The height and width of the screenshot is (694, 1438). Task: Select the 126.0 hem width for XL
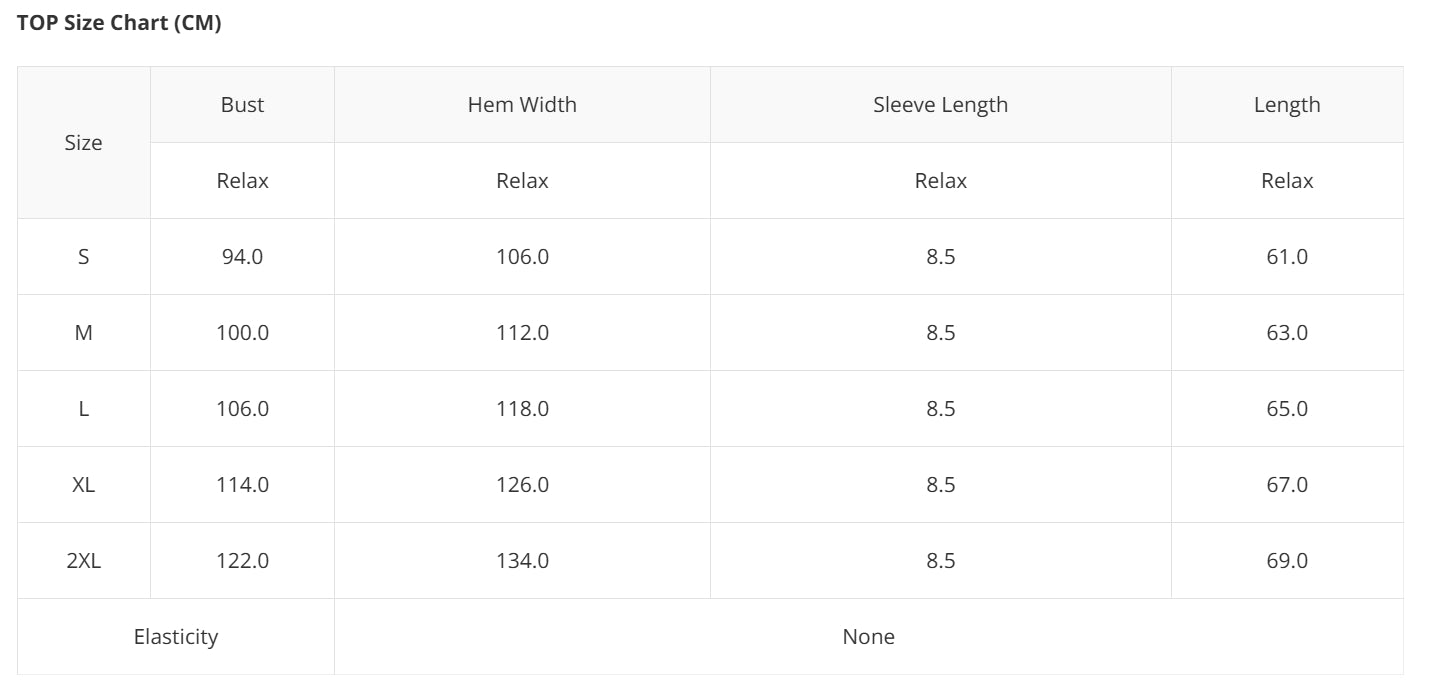pyautogui.click(x=522, y=485)
